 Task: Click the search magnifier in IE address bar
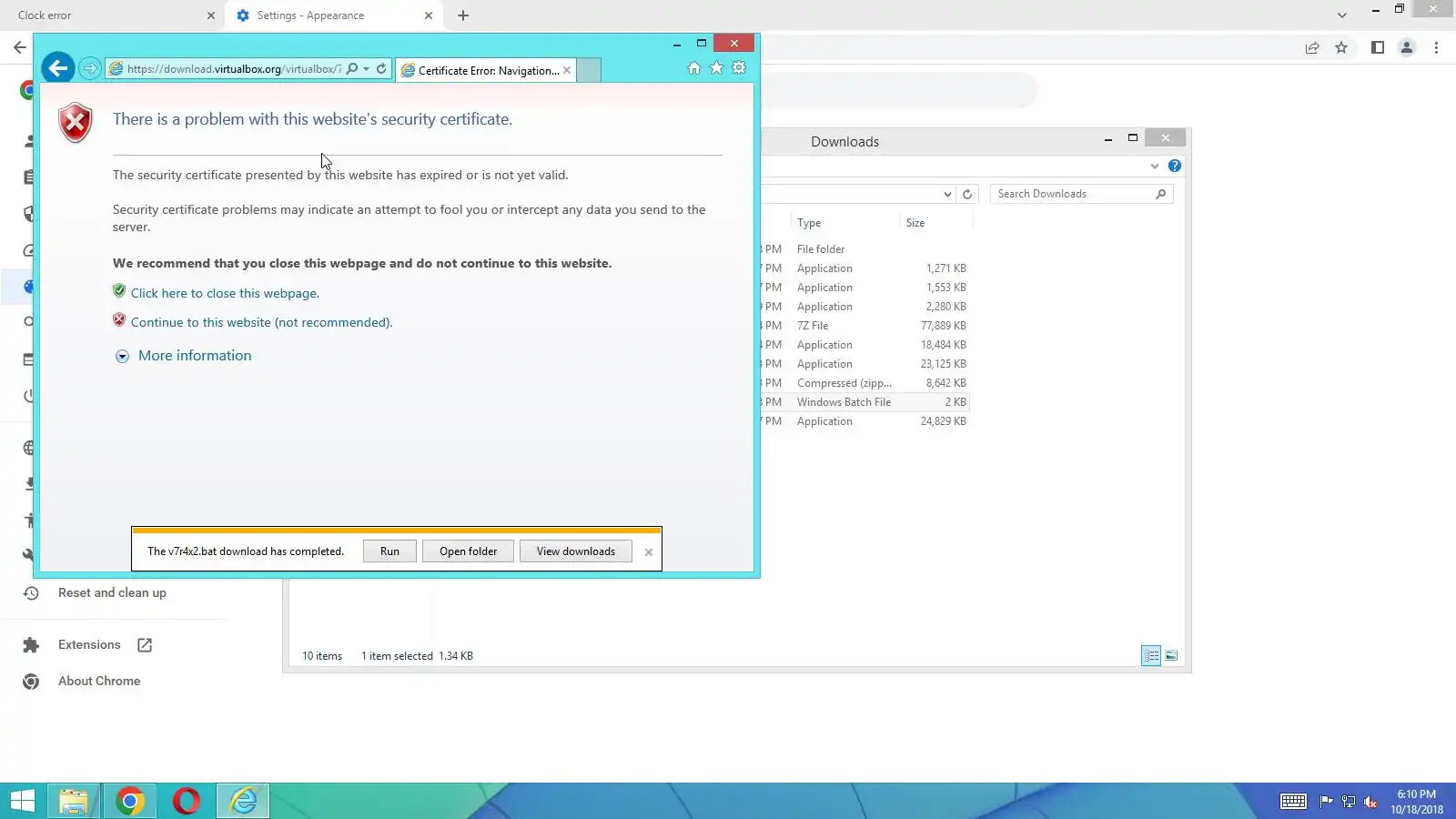pos(352,68)
